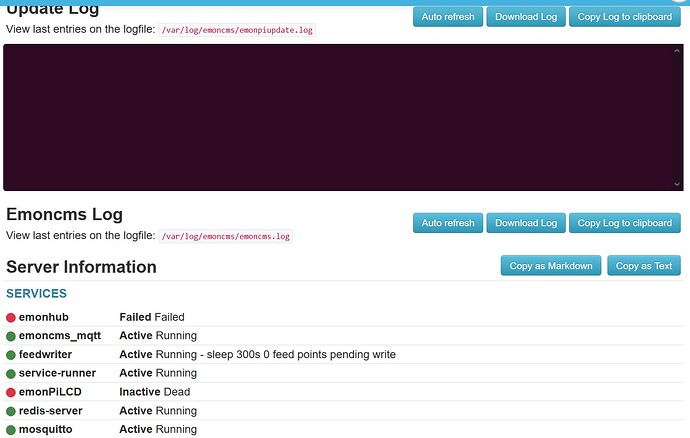
Task: Click the redis-server Active Running status
Action: tap(158, 411)
